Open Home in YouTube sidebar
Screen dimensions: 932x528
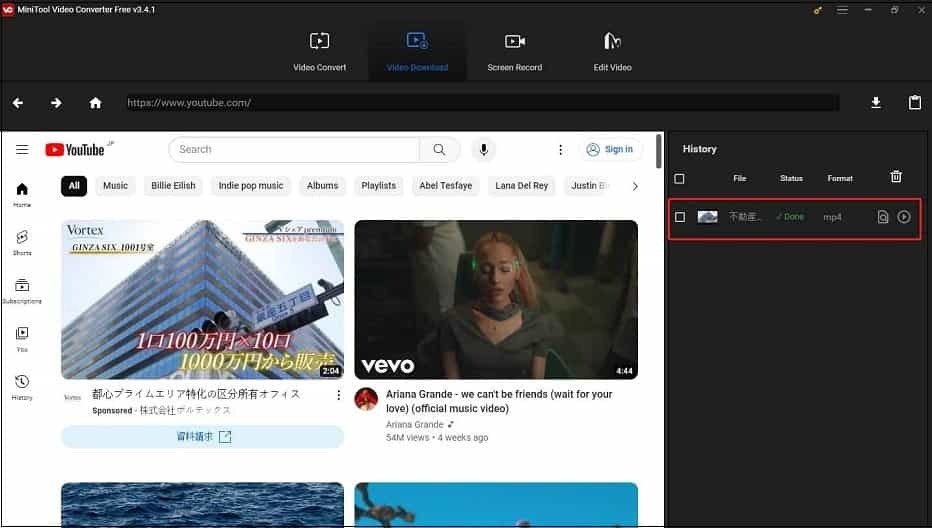click(x=22, y=195)
